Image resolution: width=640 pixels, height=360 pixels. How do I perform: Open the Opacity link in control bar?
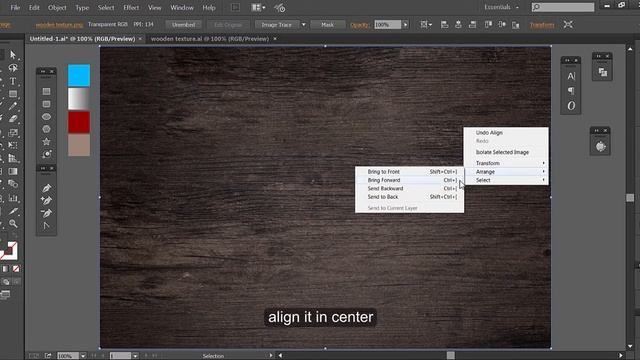coord(359,25)
